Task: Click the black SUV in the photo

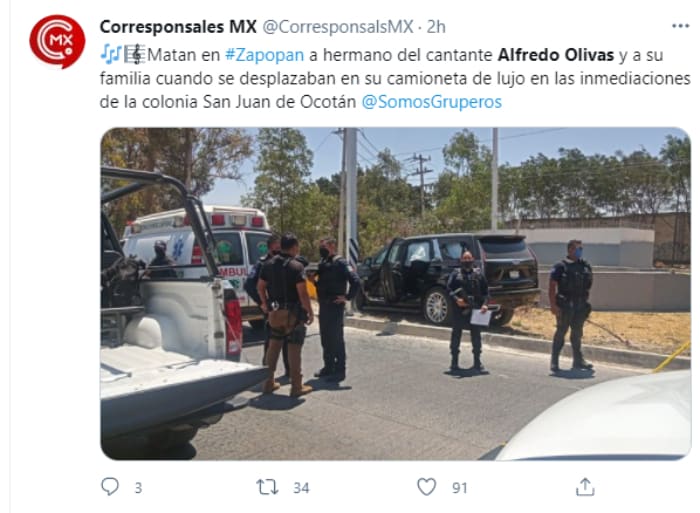Action: coord(447,278)
